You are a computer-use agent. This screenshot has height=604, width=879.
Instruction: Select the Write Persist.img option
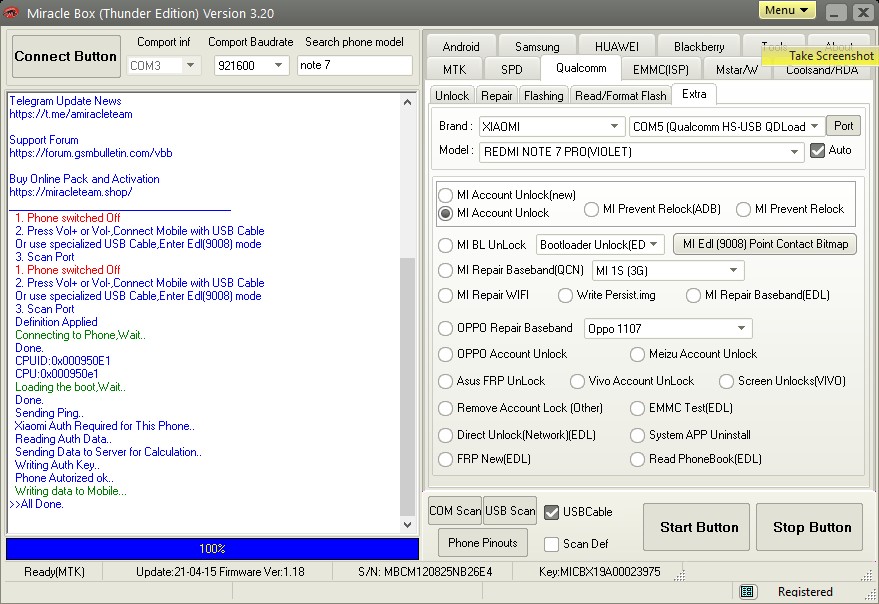tap(565, 296)
